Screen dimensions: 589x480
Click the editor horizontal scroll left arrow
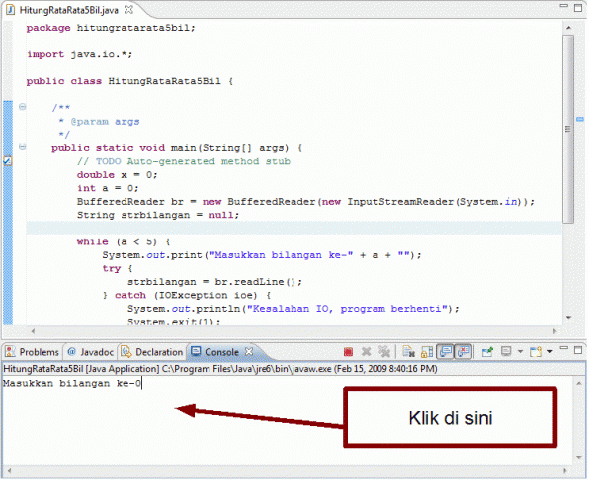click(x=33, y=331)
